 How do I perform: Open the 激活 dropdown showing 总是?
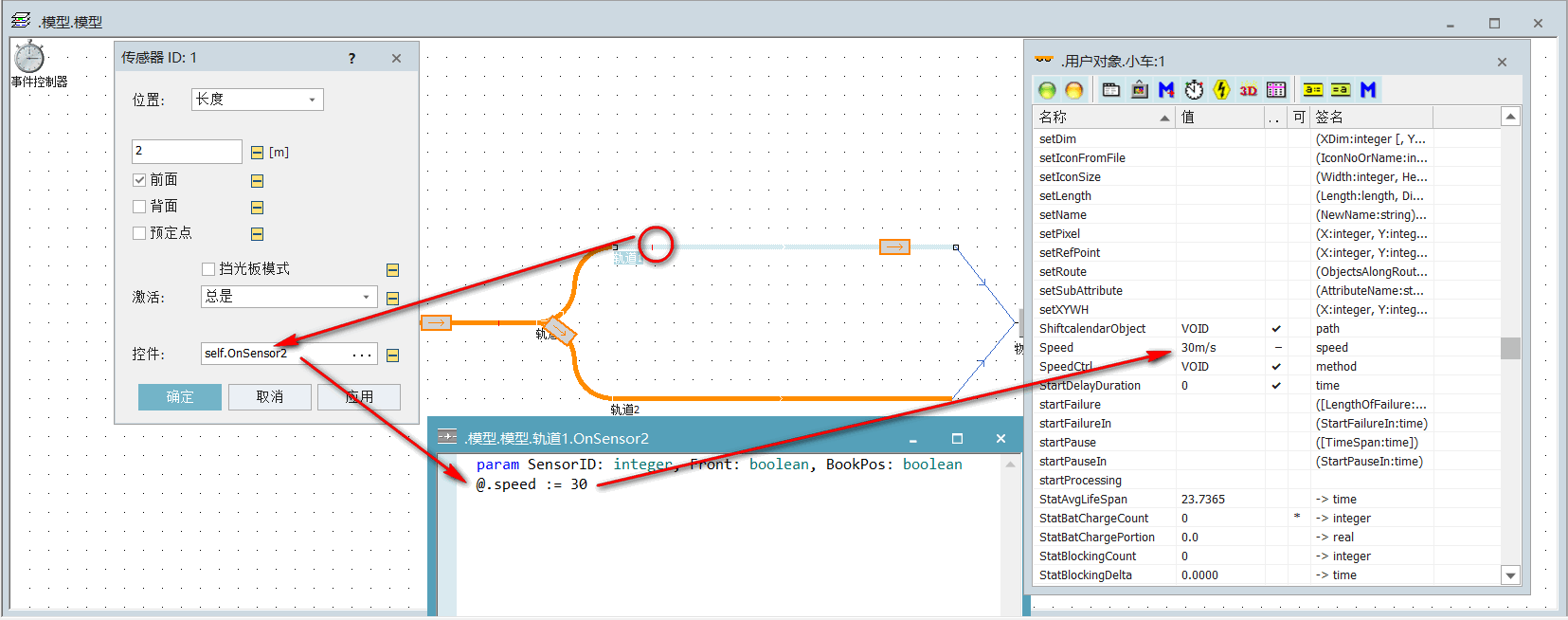pos(289,297)
